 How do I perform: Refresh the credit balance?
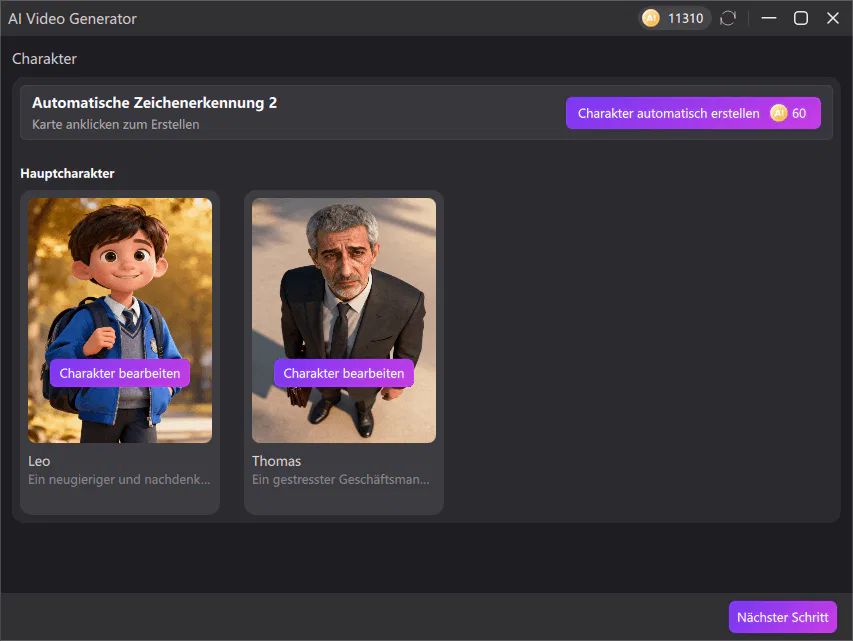point(728,18)
